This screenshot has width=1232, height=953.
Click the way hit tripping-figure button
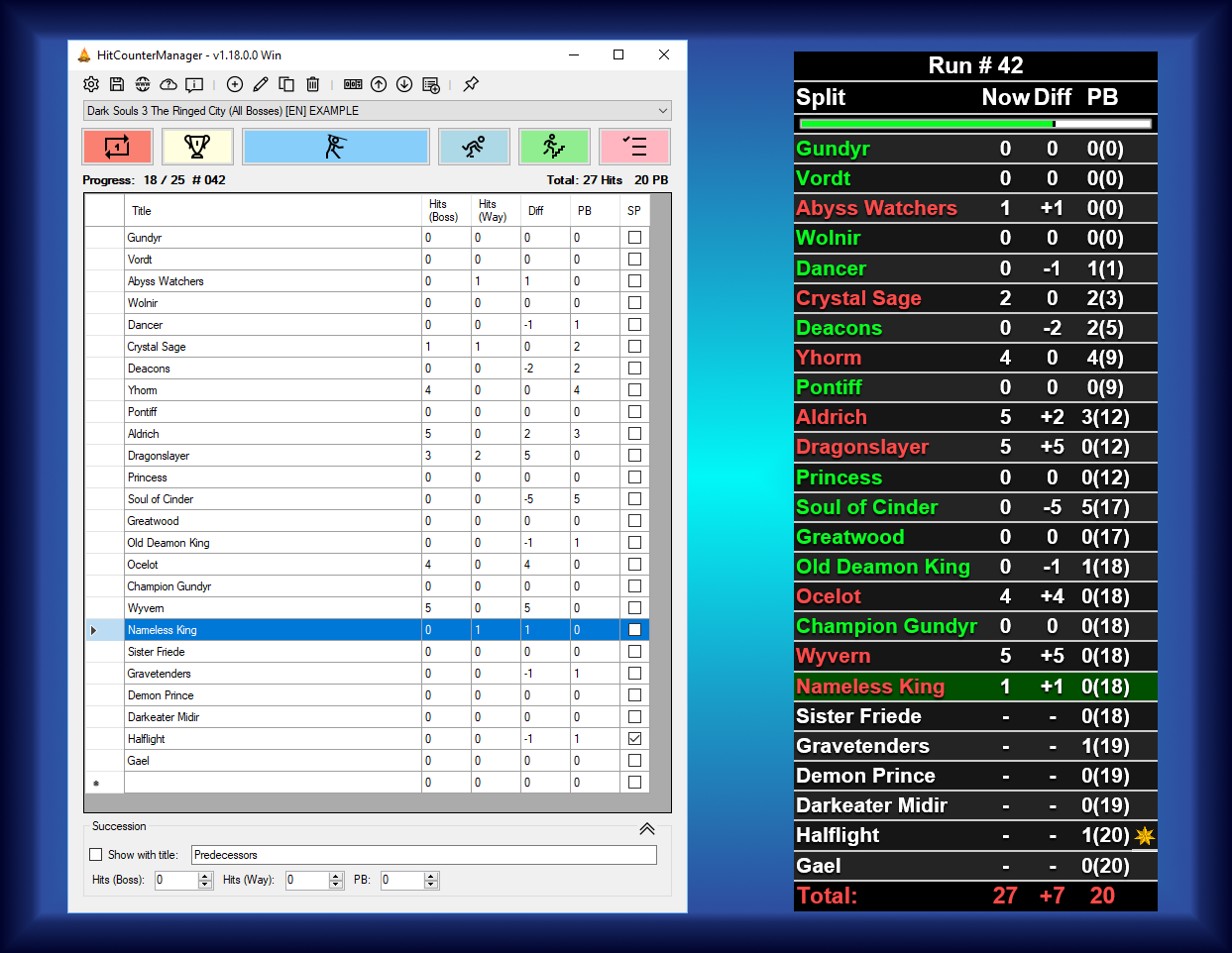point(474,147)
